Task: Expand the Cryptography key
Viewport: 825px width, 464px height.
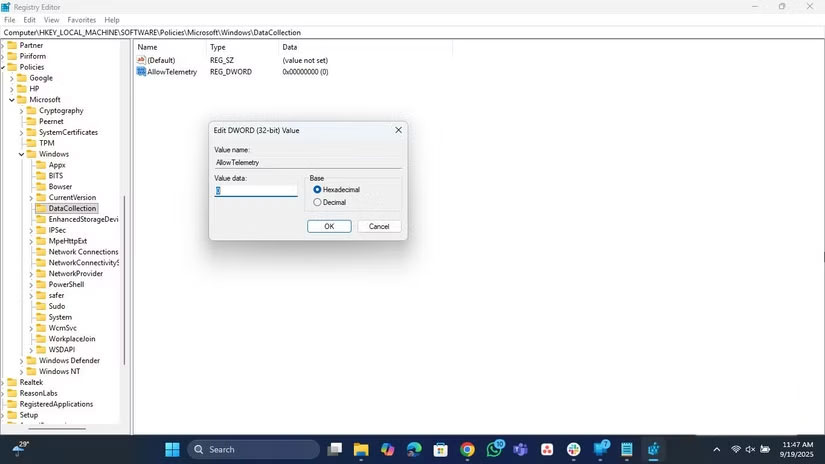Action: click(22, 111)
